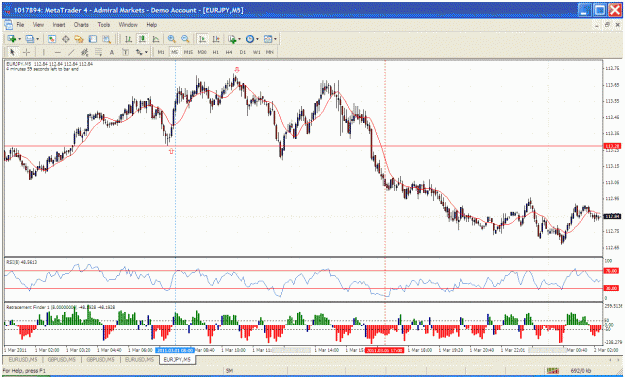
Task: Expand the New Chart dropdown arrow
Action: [20, 39]
